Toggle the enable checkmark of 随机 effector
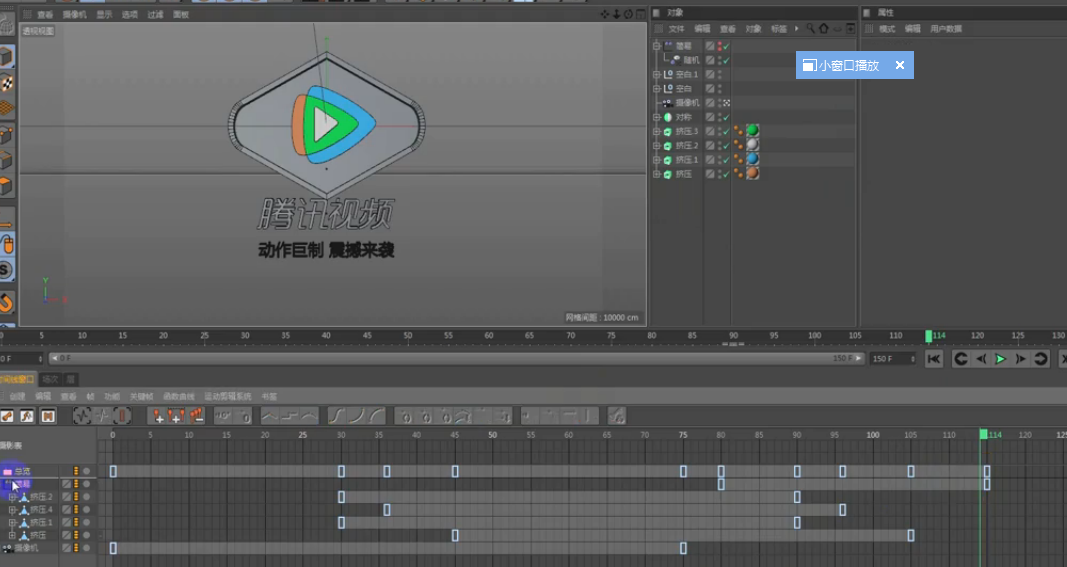Screen dimensions: 1067x567 [726, 60]
